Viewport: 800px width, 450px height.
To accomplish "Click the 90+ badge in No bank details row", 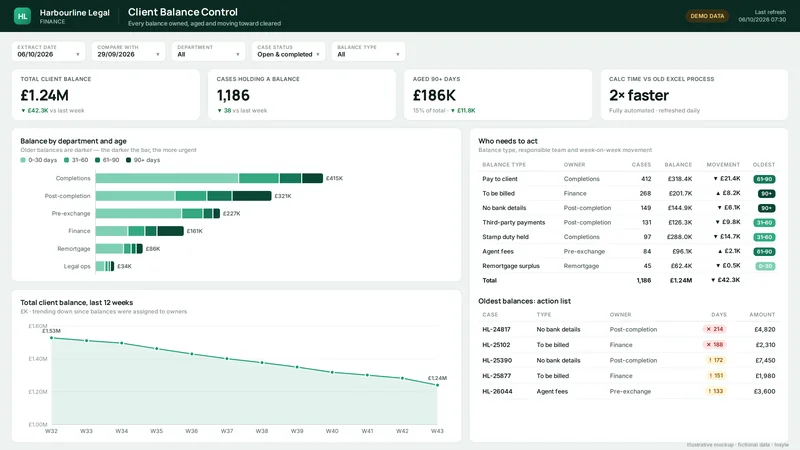I will (767, 208).
